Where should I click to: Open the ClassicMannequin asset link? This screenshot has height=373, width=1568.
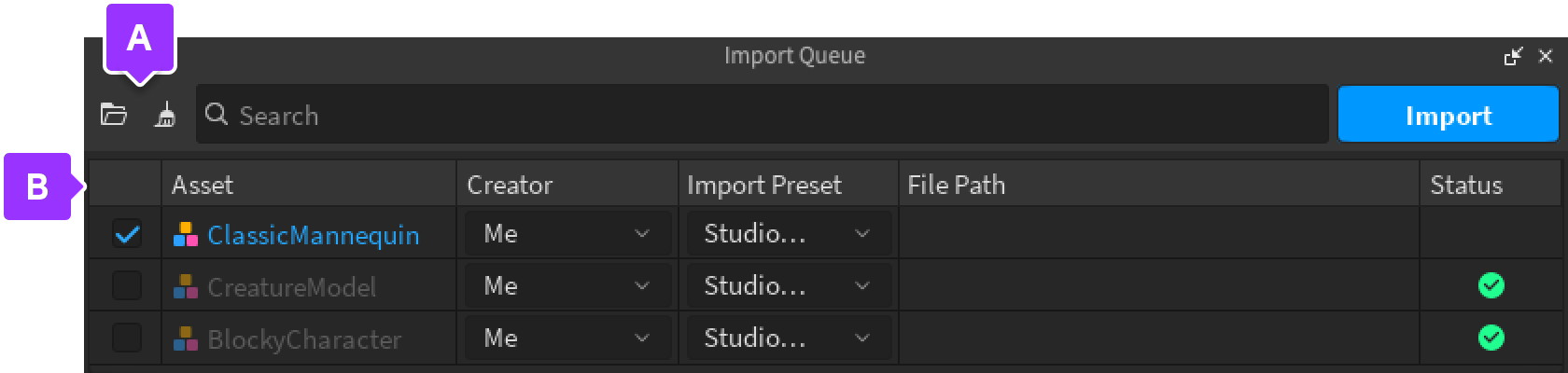pyautogui.click(x=313, y=235)
